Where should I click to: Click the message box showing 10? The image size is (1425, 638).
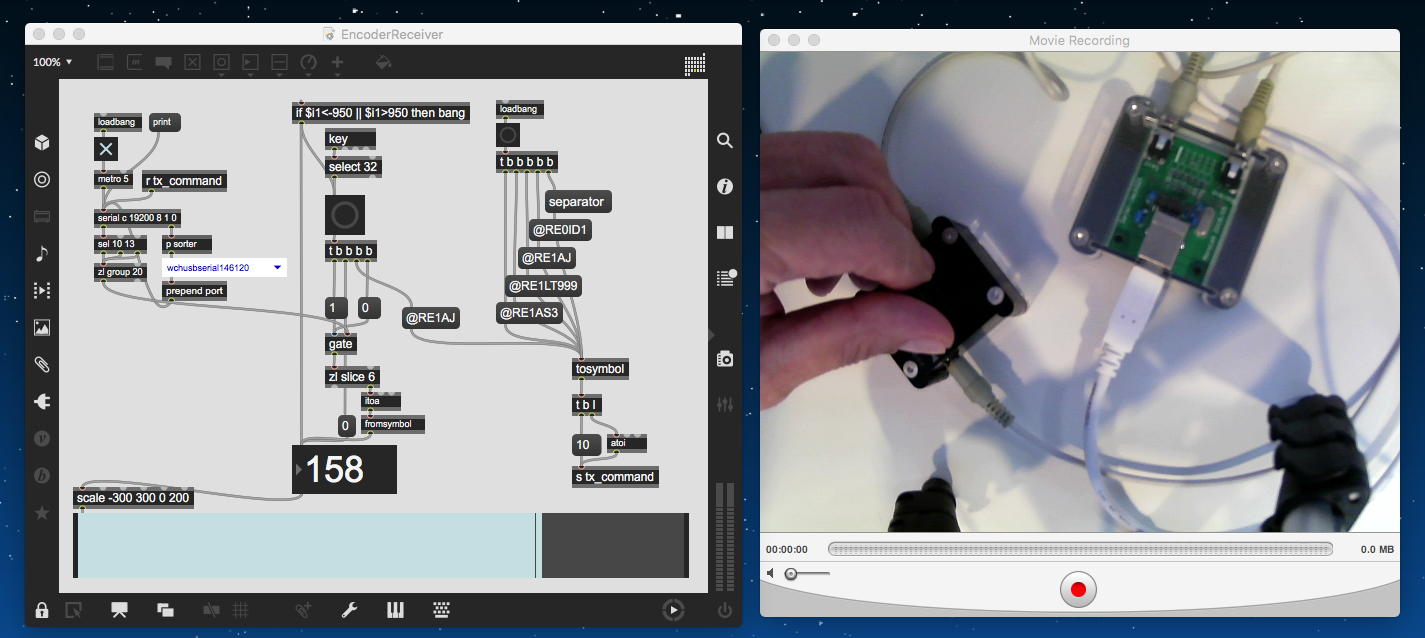point(586,445)
